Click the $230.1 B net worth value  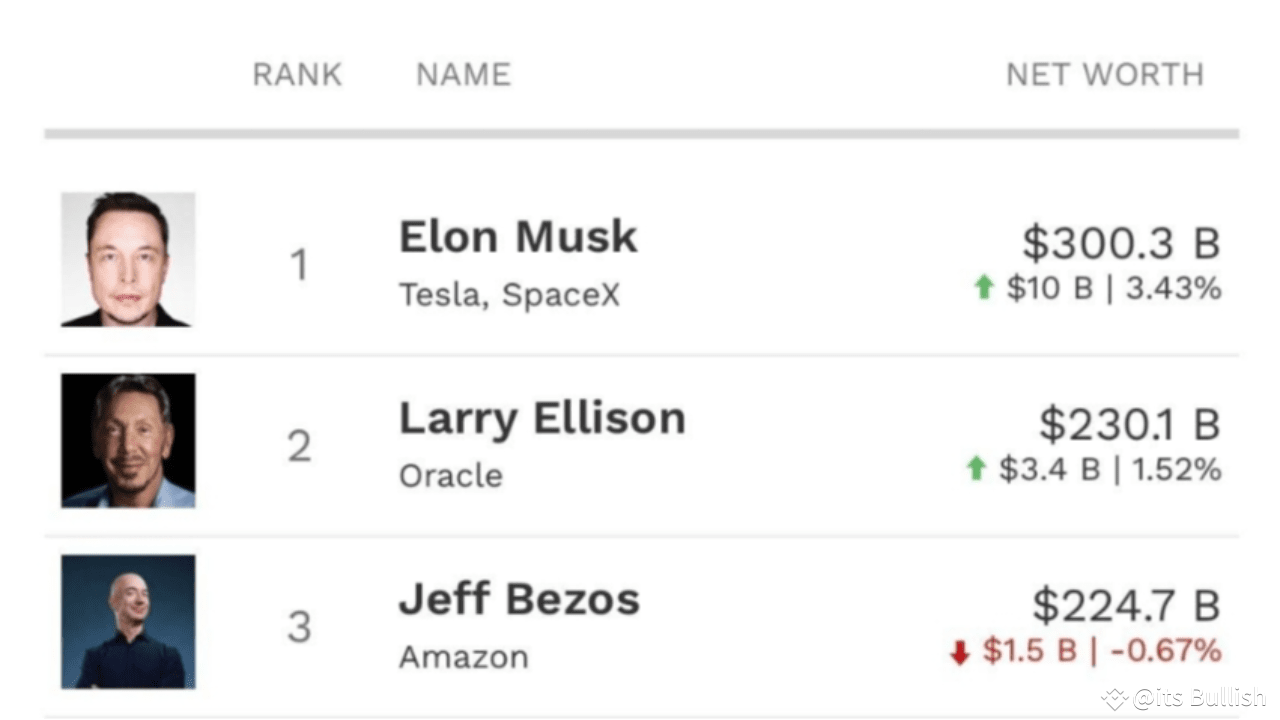tap(1129, 424)
